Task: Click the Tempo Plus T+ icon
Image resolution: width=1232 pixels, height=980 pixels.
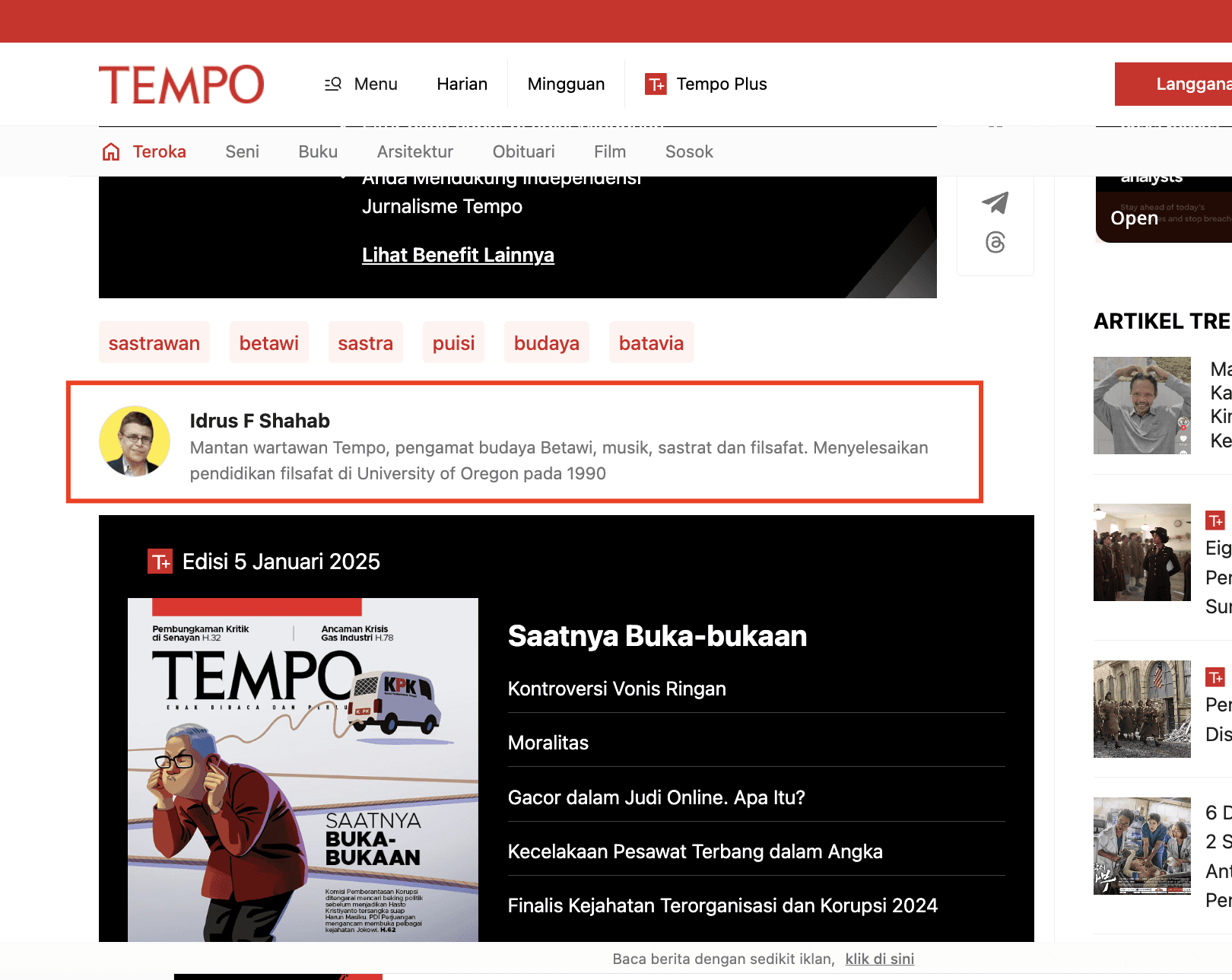Action: pyautogui.click(x=656, y=84)
